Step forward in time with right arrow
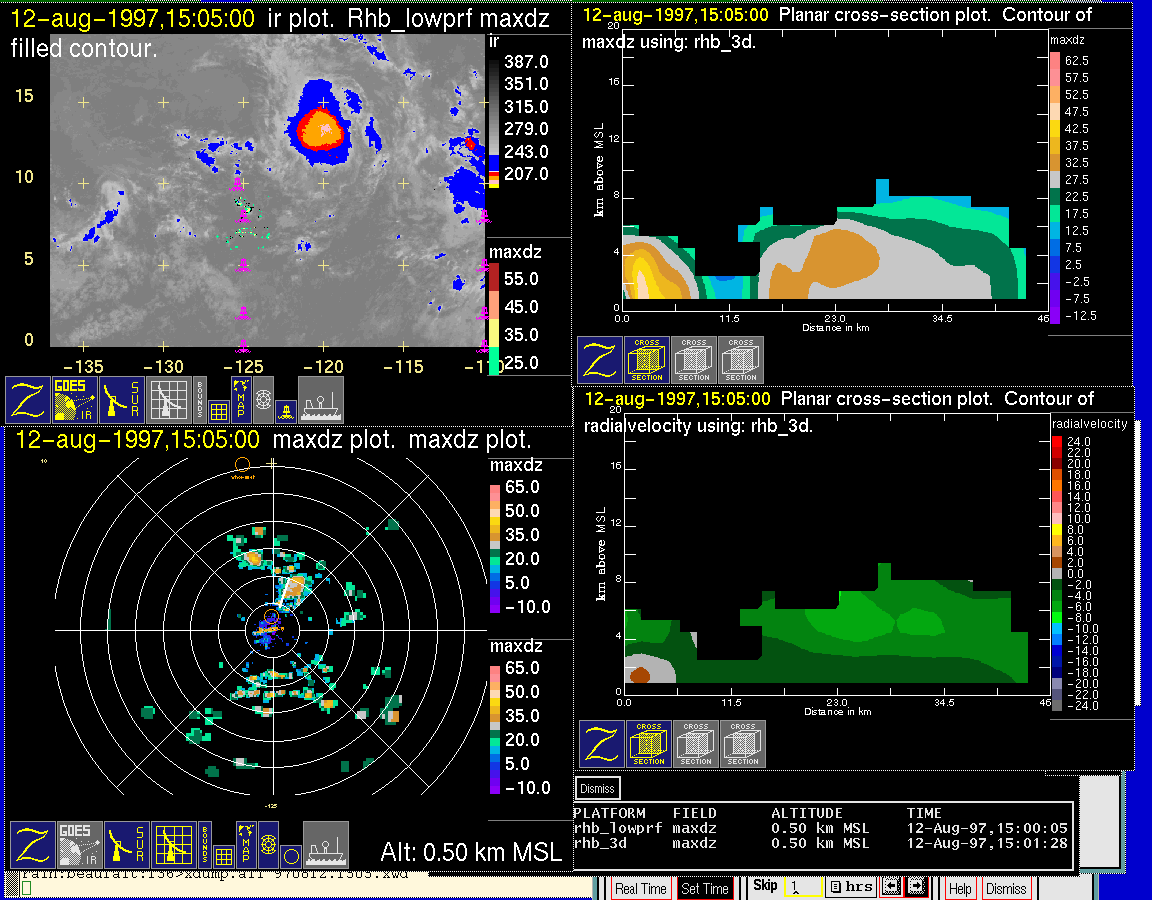Screen dimensions: 1152x900 click(x=915, y=887)
